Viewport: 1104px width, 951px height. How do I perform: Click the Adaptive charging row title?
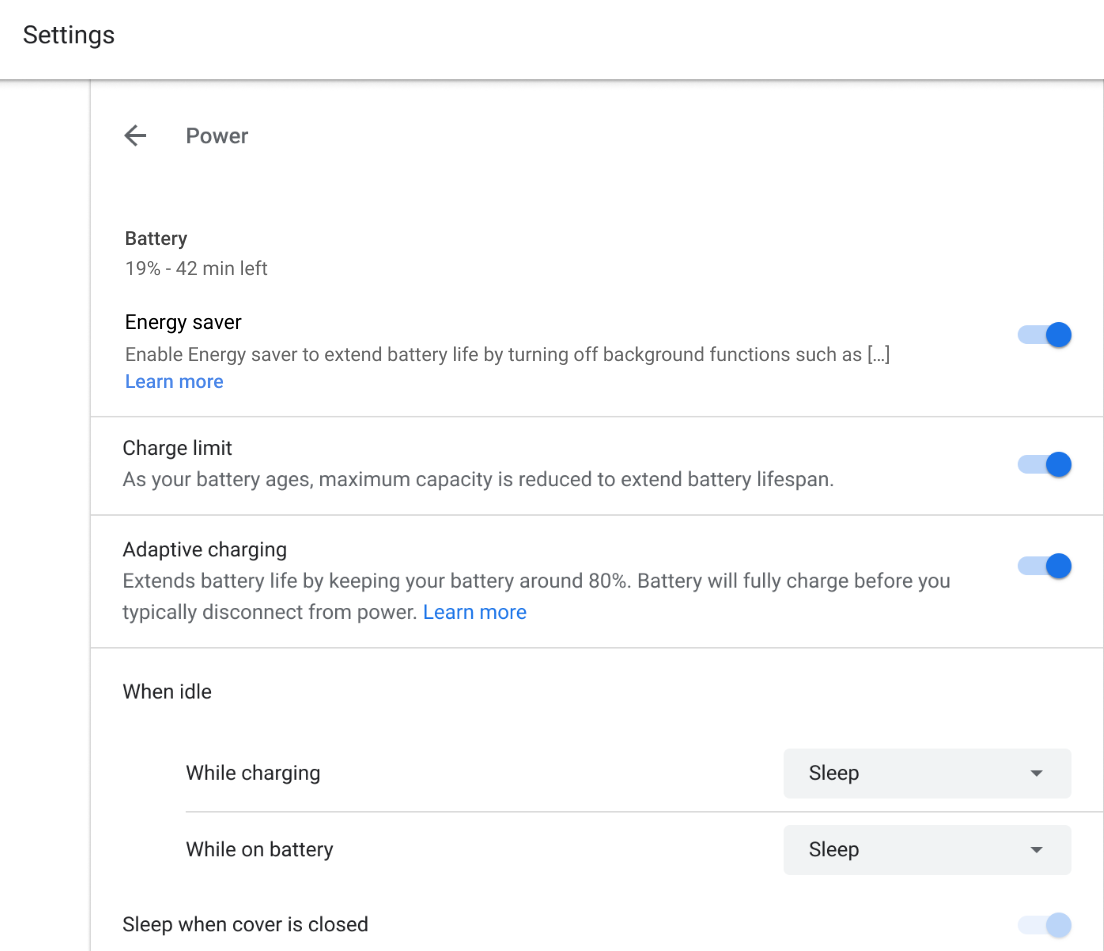tap(205, 549)
